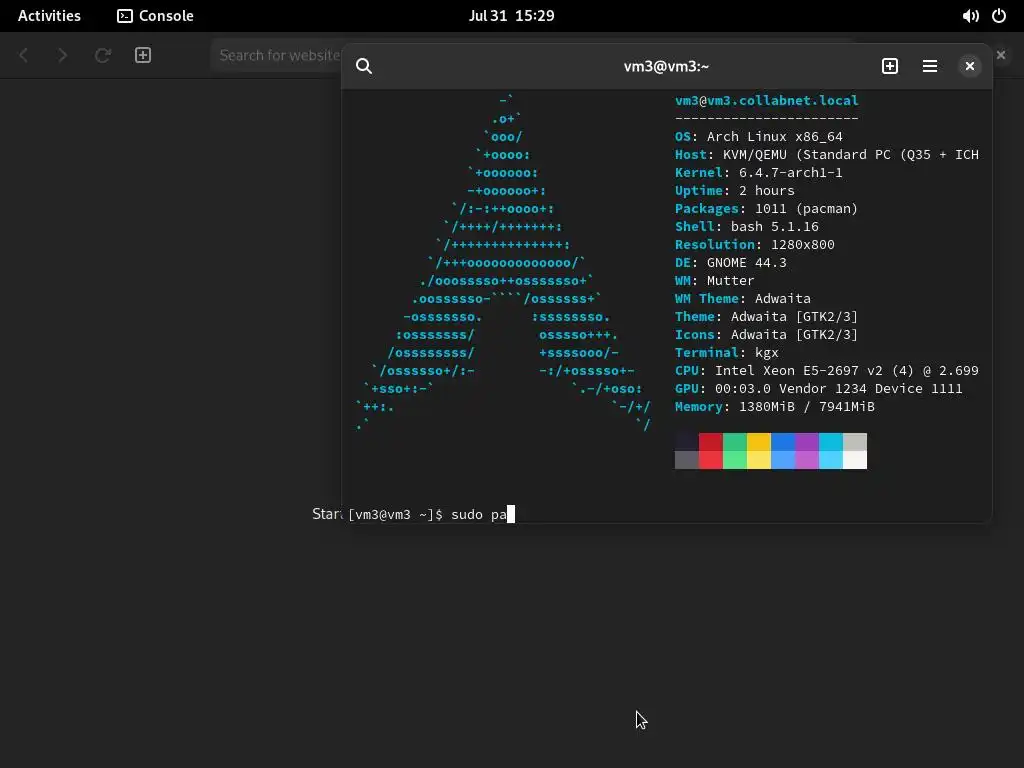The width and height of the screenshot is (1024, 768).
Task: Click the browser's website search field
Action: click(x=276, y=56)
